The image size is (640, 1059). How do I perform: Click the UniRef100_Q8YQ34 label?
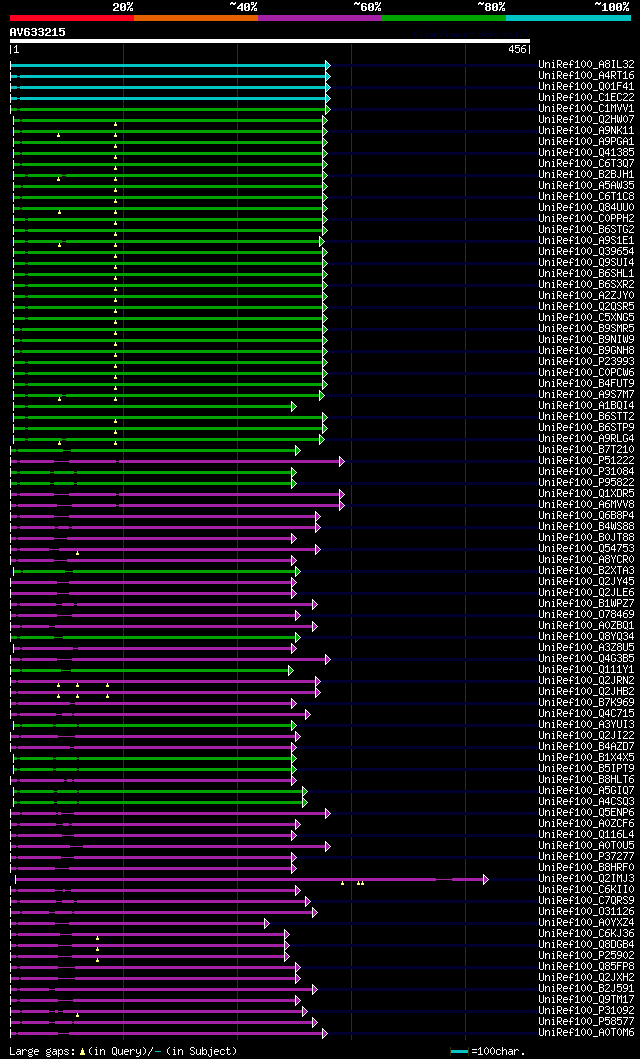(x=586, y=637)
